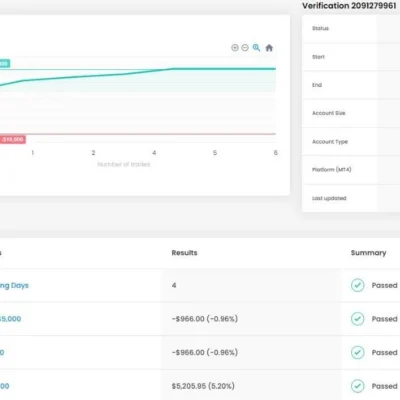400x400 pixels.
Task: Click the green balance line on chart
Action: (x=217, y=69)
